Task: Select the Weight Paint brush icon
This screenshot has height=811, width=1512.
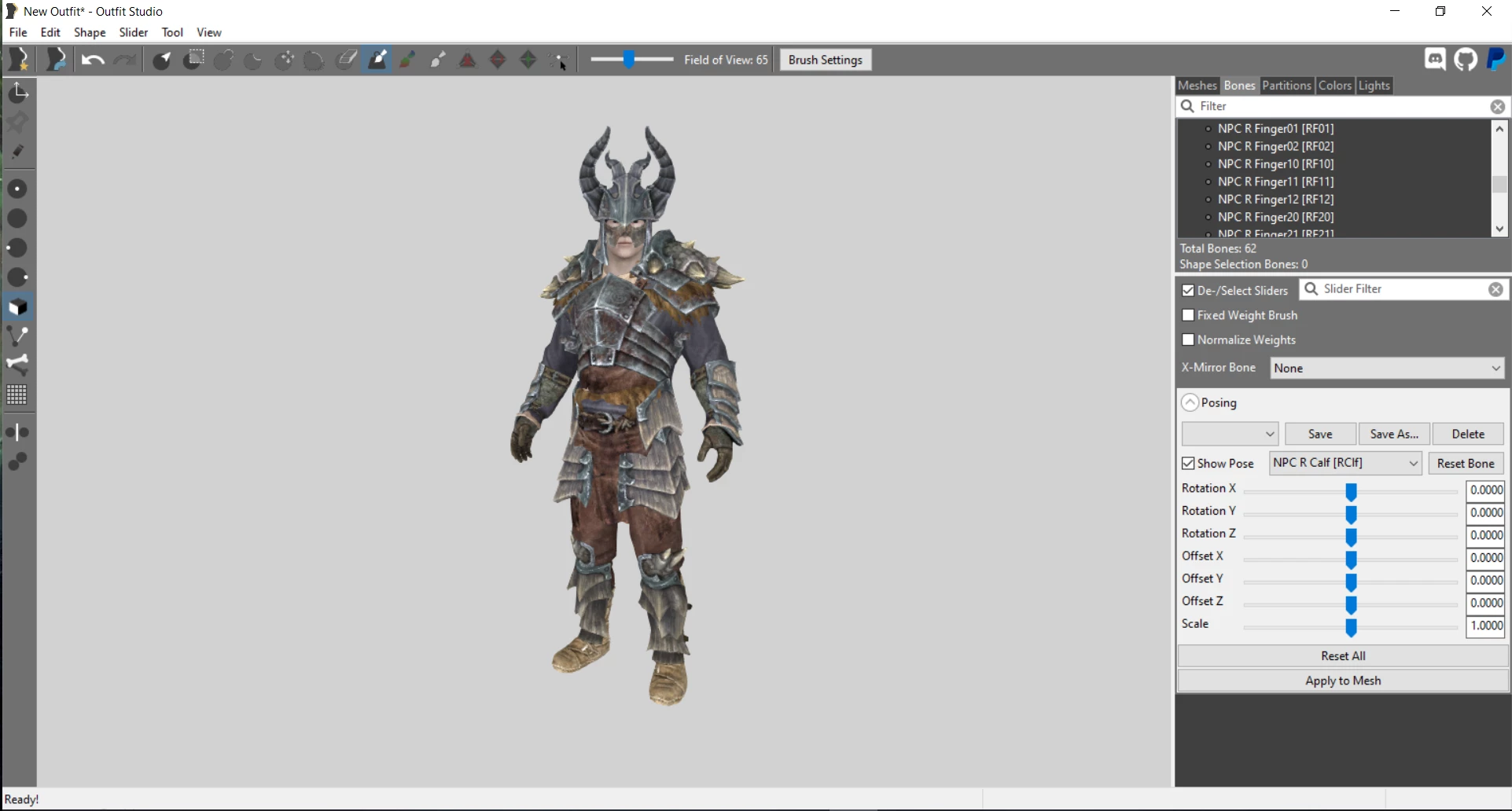Action: [377, 60]
